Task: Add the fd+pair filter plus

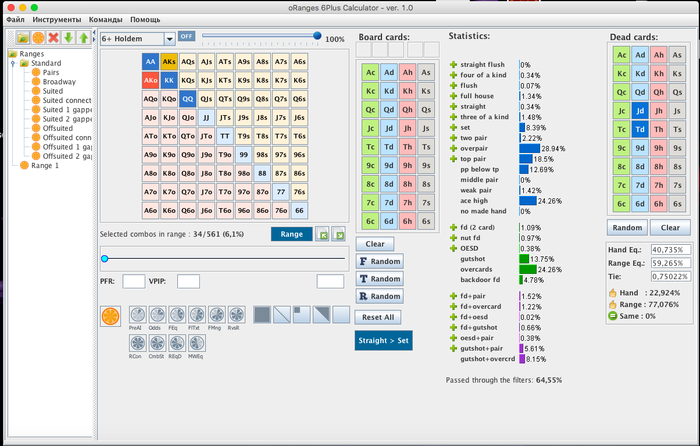Action: 454,296
